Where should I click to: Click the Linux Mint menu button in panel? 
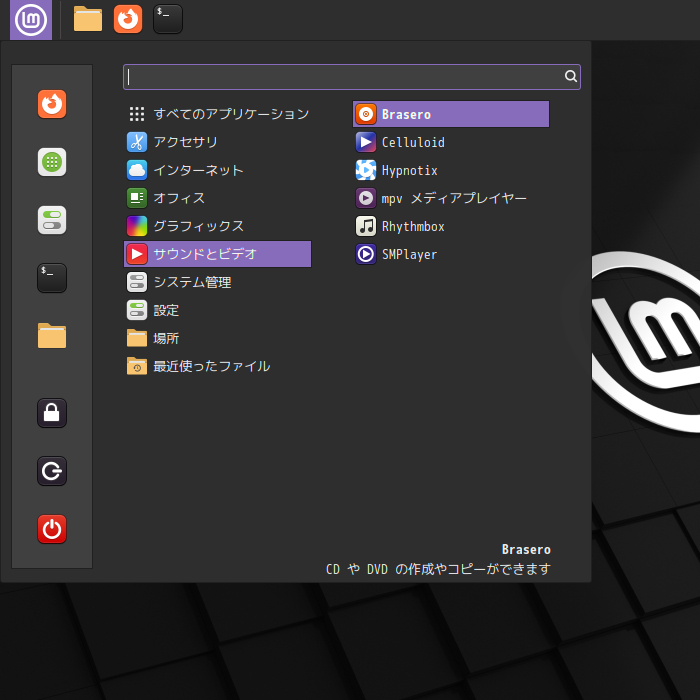point(31,19)
